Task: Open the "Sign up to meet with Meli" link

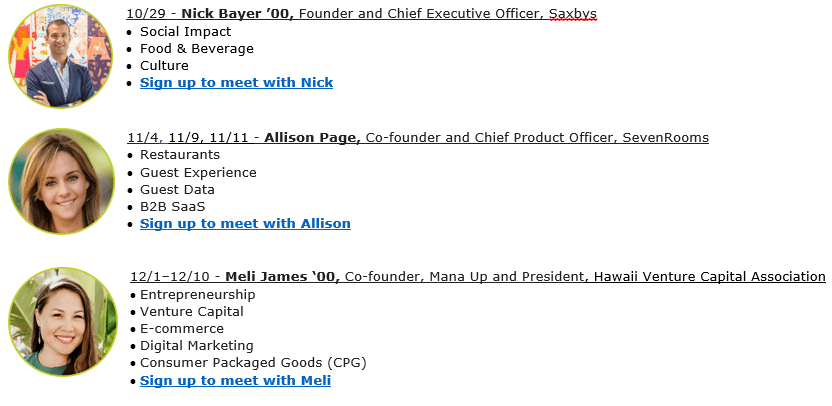Action: click(235, 380)
